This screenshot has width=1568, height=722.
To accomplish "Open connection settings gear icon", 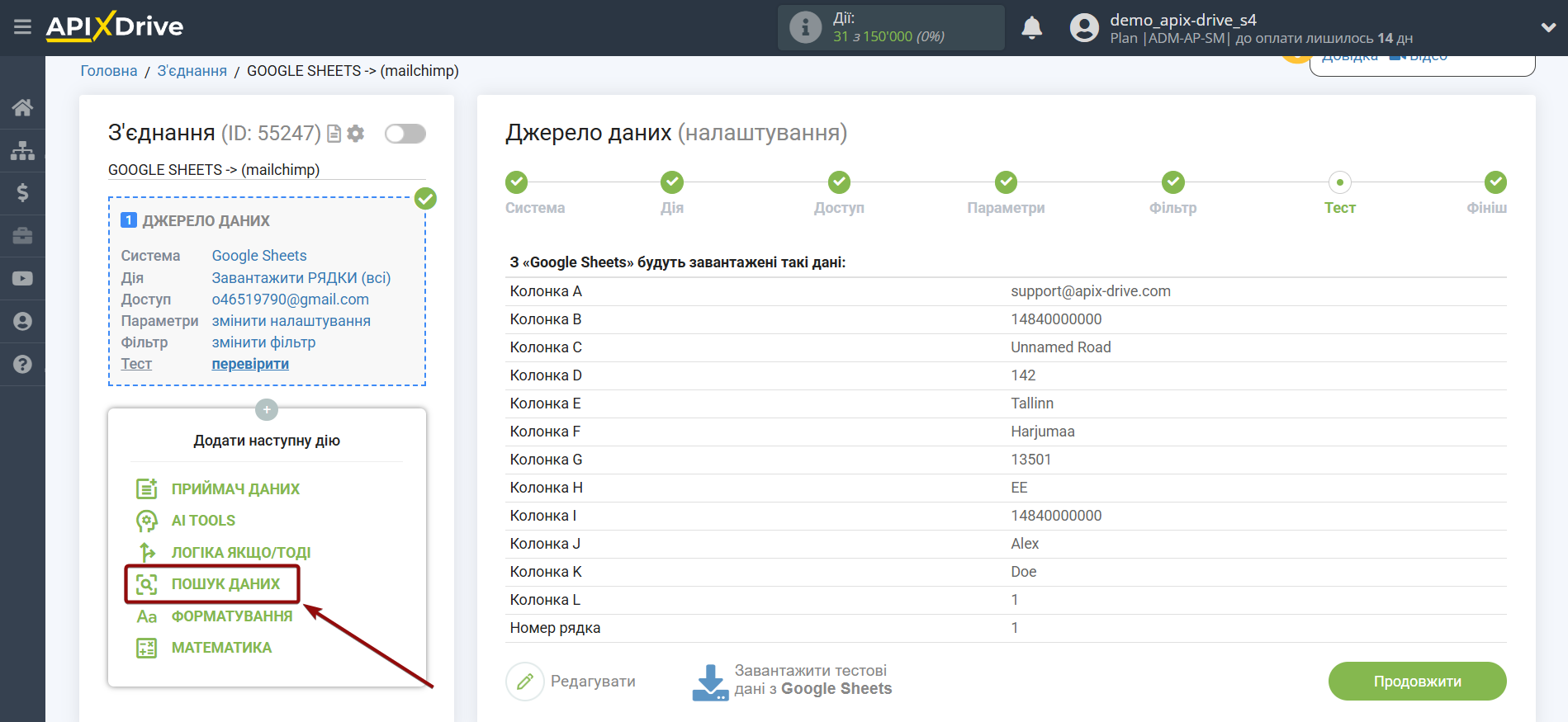I will [356, 134].
